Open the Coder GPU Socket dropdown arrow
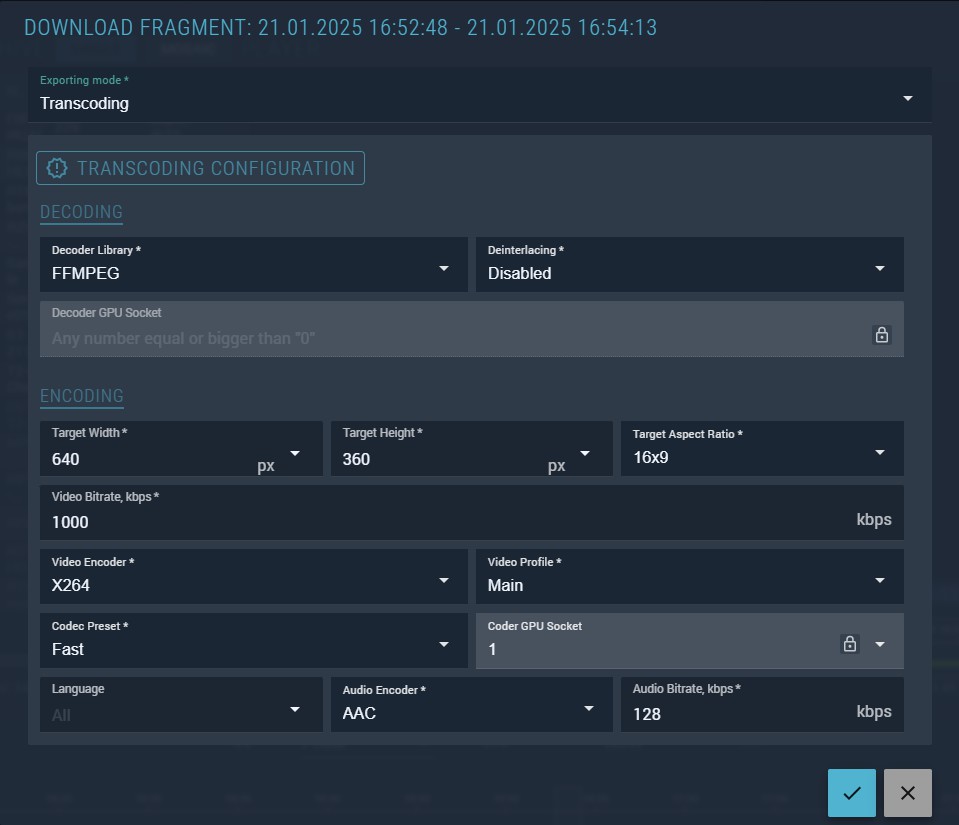Image resolution: width=959 pixels, height=825 pixels. coord(880,644)
